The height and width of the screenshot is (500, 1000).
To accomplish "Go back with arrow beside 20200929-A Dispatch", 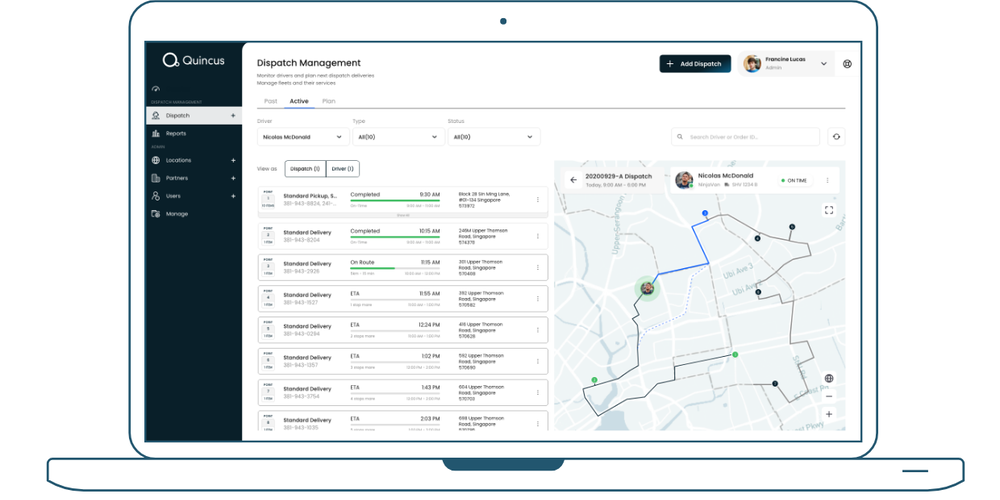I will [x=573, y=180].
